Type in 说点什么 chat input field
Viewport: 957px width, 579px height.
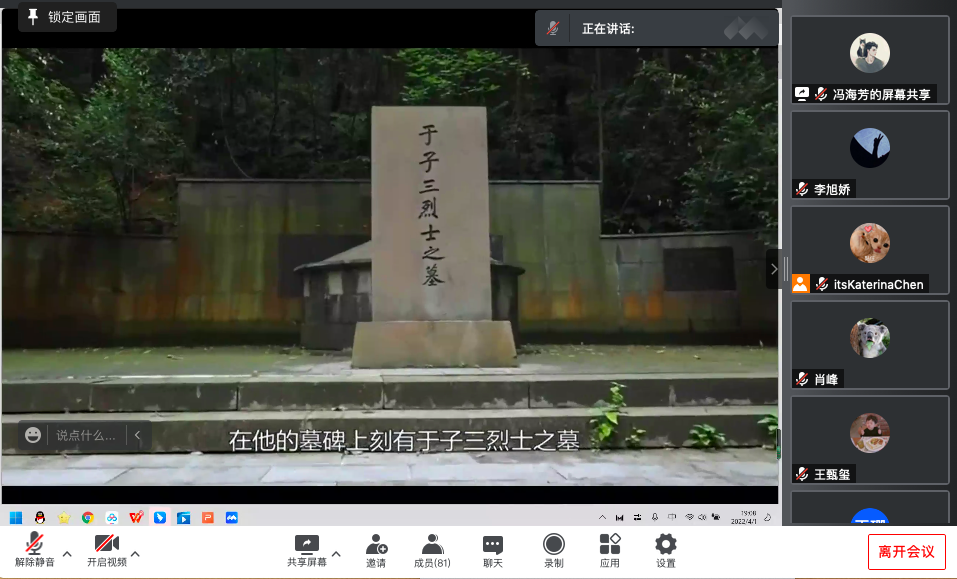(86, 435)
